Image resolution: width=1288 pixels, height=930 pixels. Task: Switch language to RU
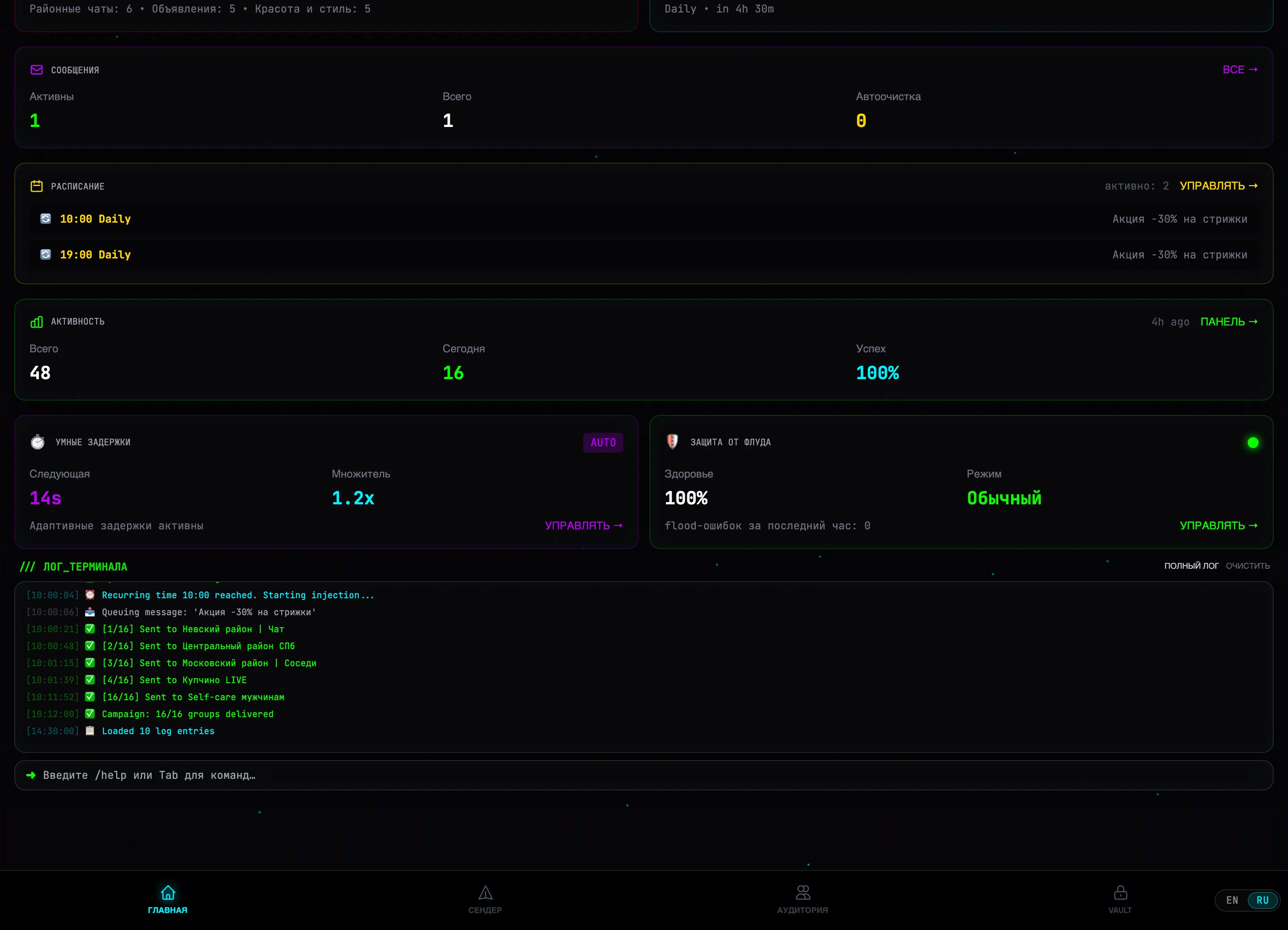(1263, 900)
